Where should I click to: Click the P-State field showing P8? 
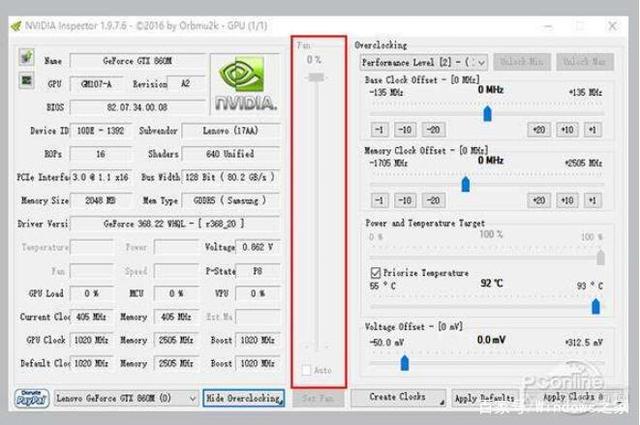[x=258, y=271]
